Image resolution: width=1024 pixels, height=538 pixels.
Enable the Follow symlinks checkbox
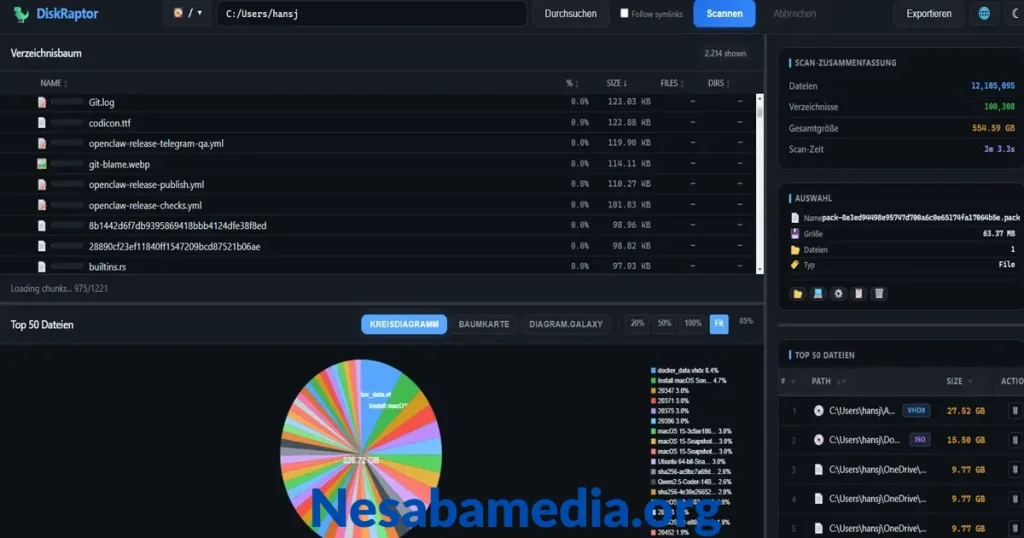coord(624,13)
